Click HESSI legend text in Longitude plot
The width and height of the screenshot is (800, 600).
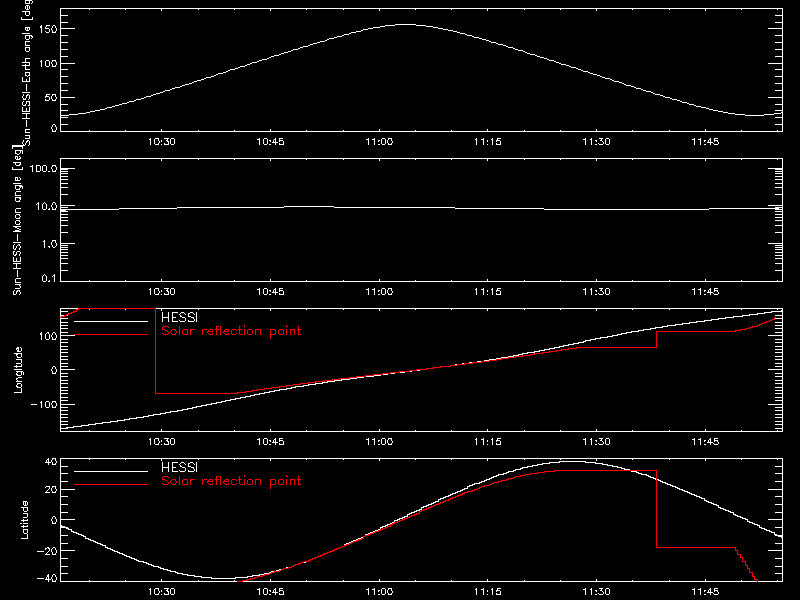point(179,317)
